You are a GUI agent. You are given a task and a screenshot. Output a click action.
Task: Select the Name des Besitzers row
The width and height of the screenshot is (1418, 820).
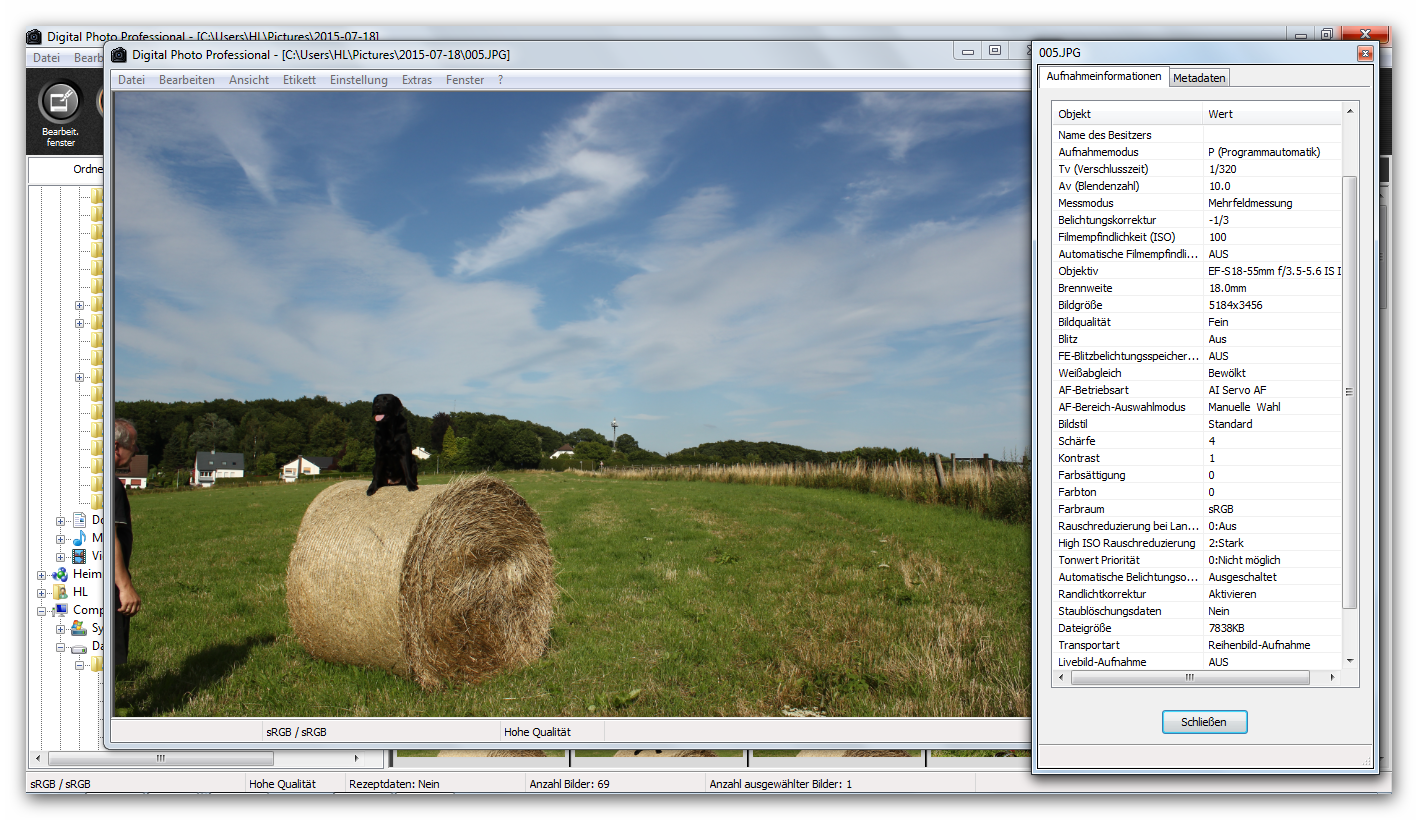[x=1196, y=135]
